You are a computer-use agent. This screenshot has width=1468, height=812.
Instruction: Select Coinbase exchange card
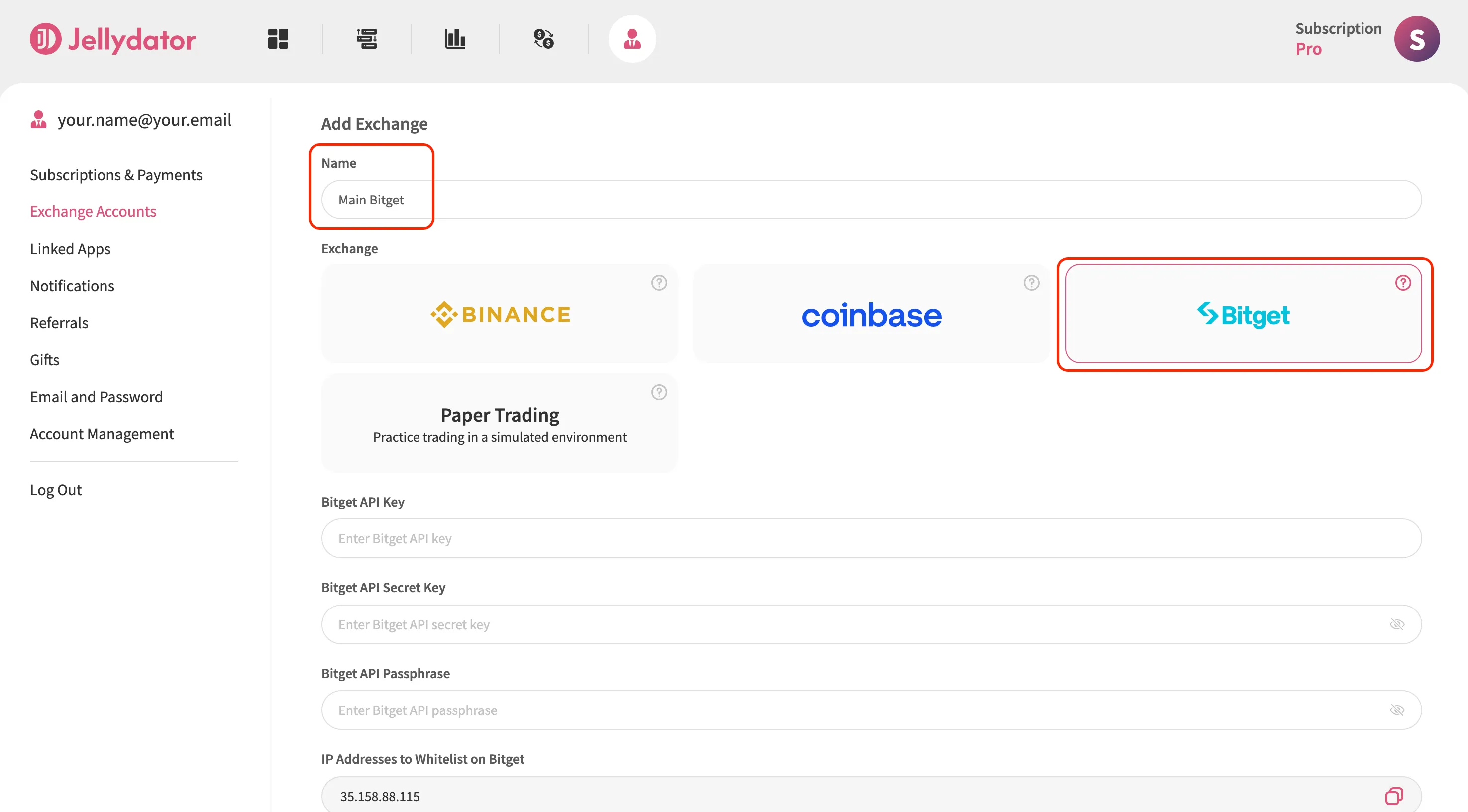[871, 313]
